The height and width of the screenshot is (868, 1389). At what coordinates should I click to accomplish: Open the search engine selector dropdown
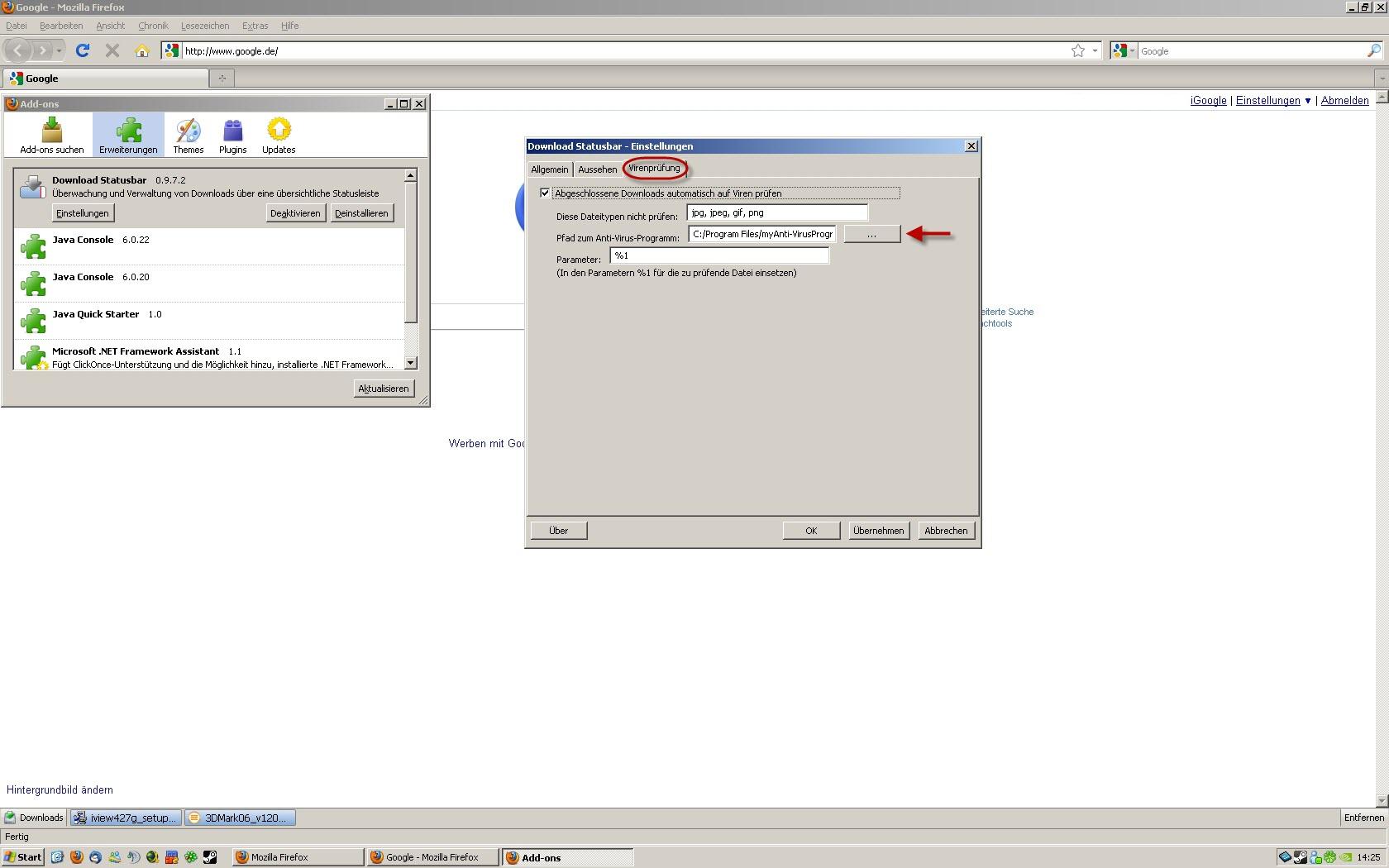click(1124, 50)
